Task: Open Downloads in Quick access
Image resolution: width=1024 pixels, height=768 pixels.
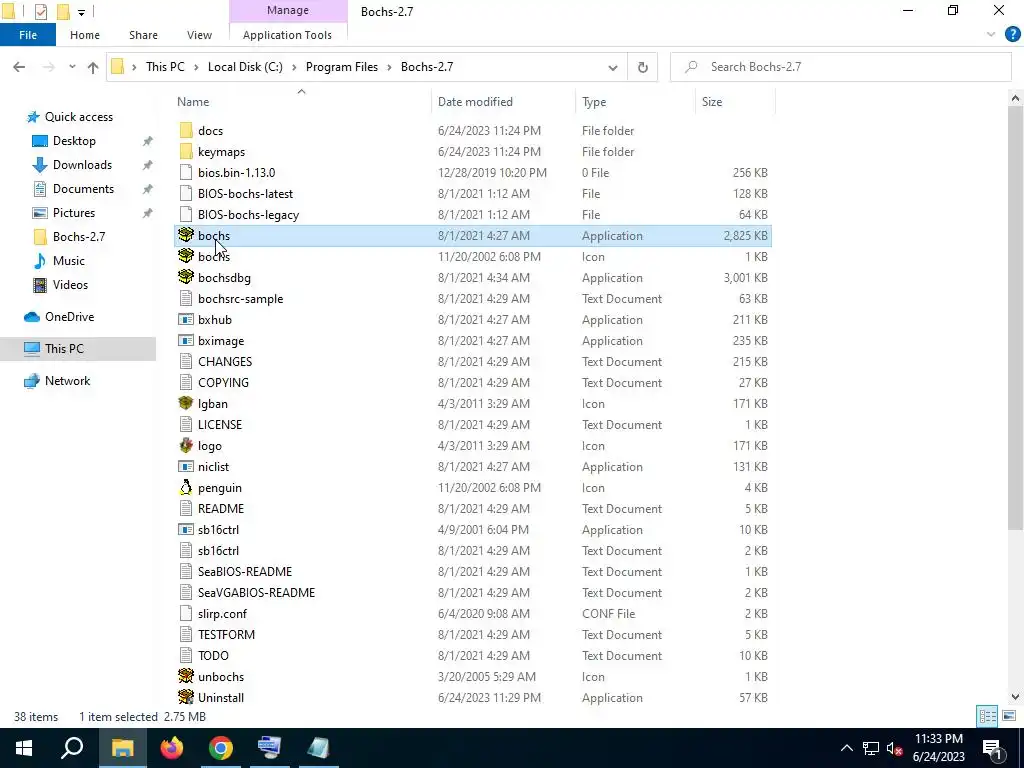Action: coord(82,165)
